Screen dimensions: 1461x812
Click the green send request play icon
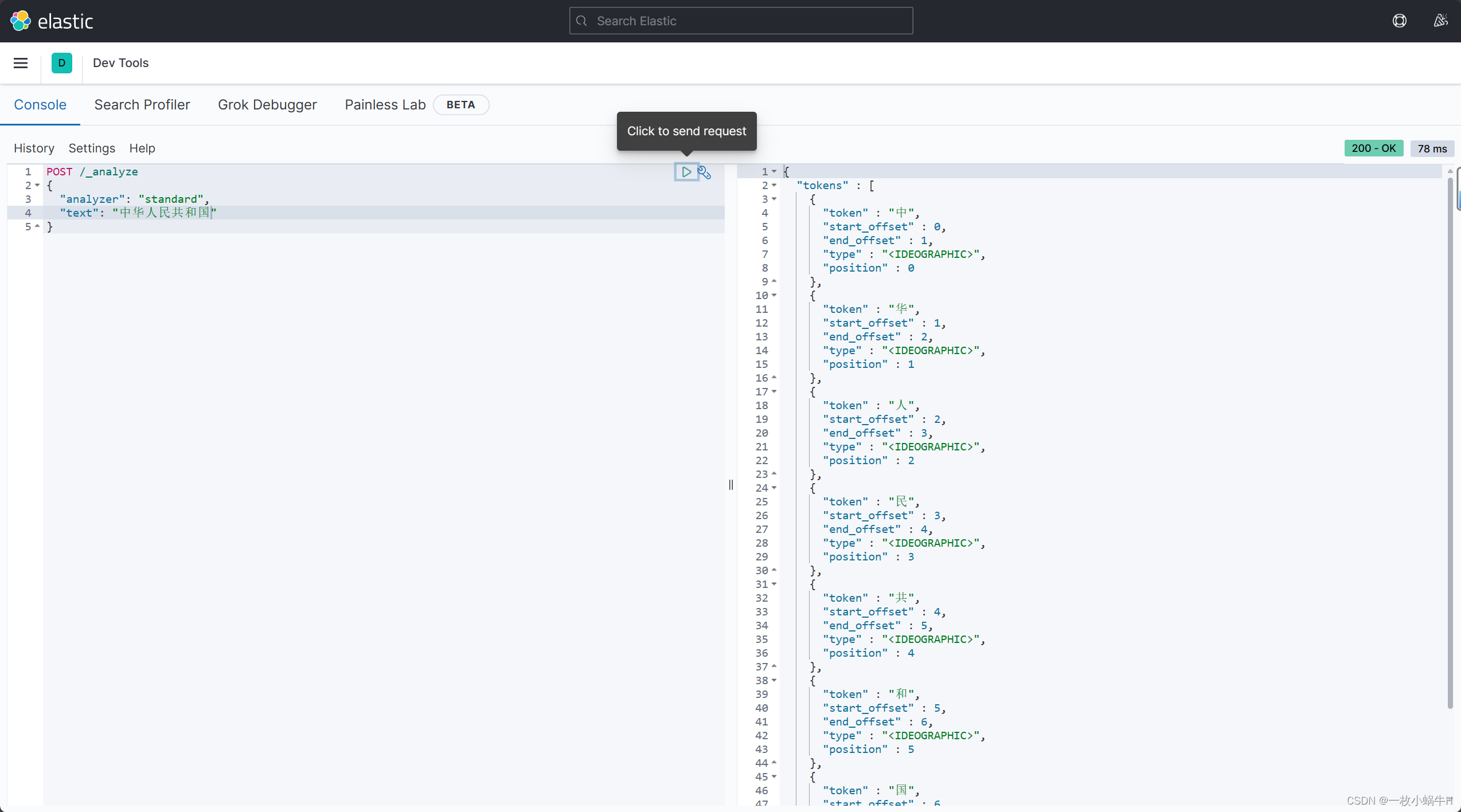click(686, 172)
